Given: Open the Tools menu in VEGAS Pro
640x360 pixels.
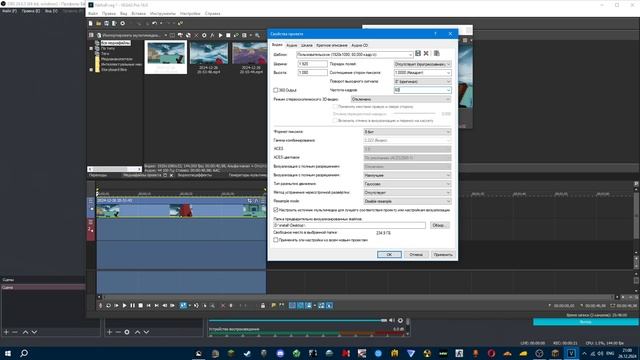Looking at the screenshot, I should (x=162, y=13).
